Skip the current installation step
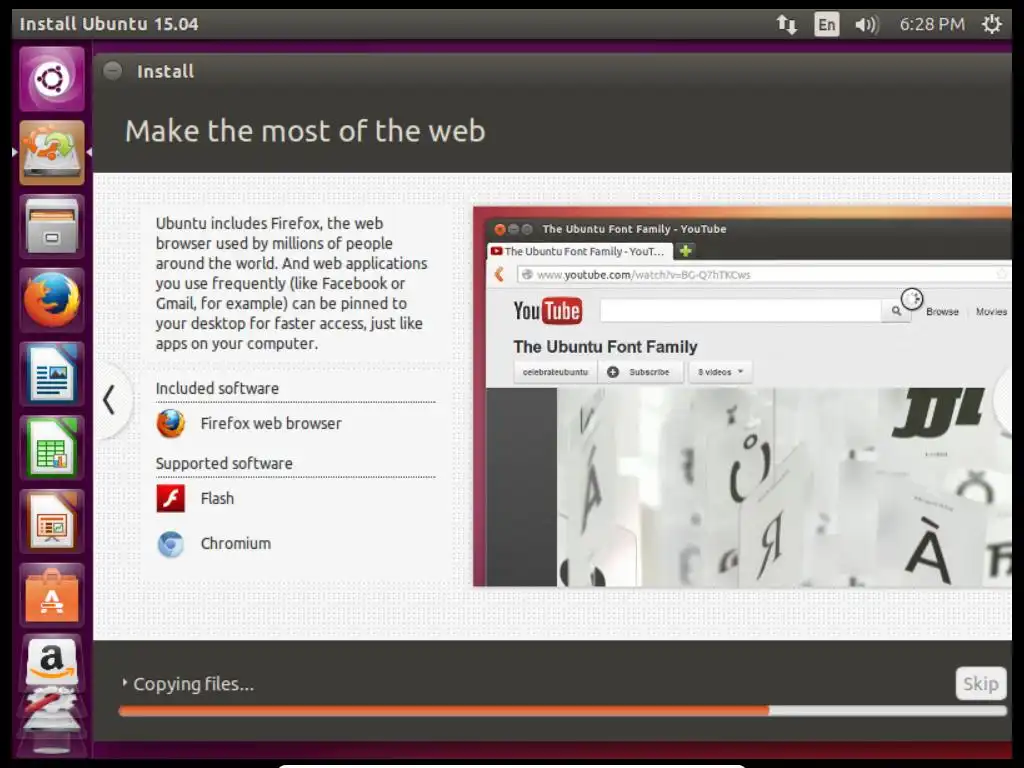Viewport: 1024px width, 768px height. [980, 683]
